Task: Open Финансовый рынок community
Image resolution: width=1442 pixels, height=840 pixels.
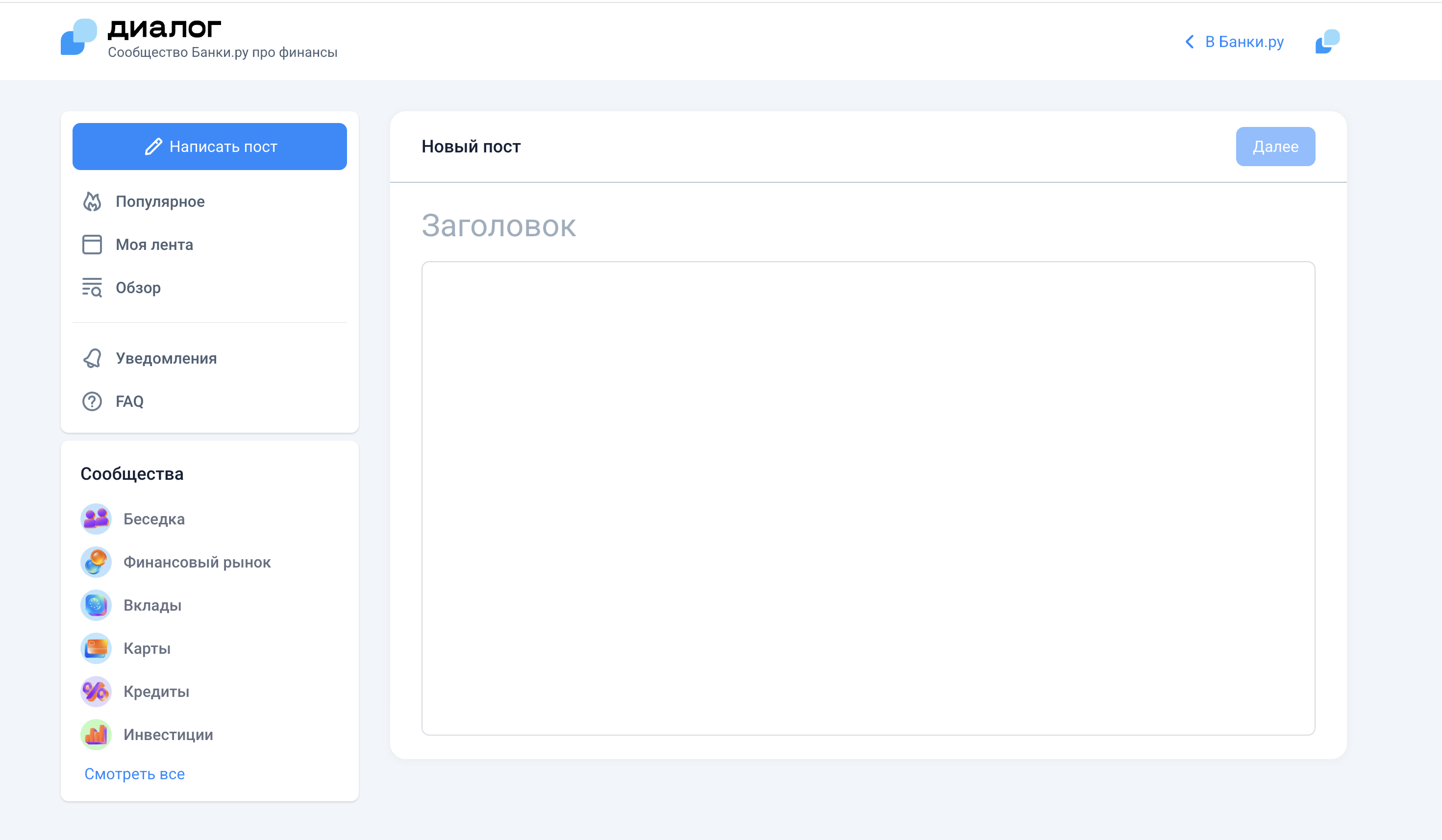Action: pyautogui.click(x=197, y=562)
